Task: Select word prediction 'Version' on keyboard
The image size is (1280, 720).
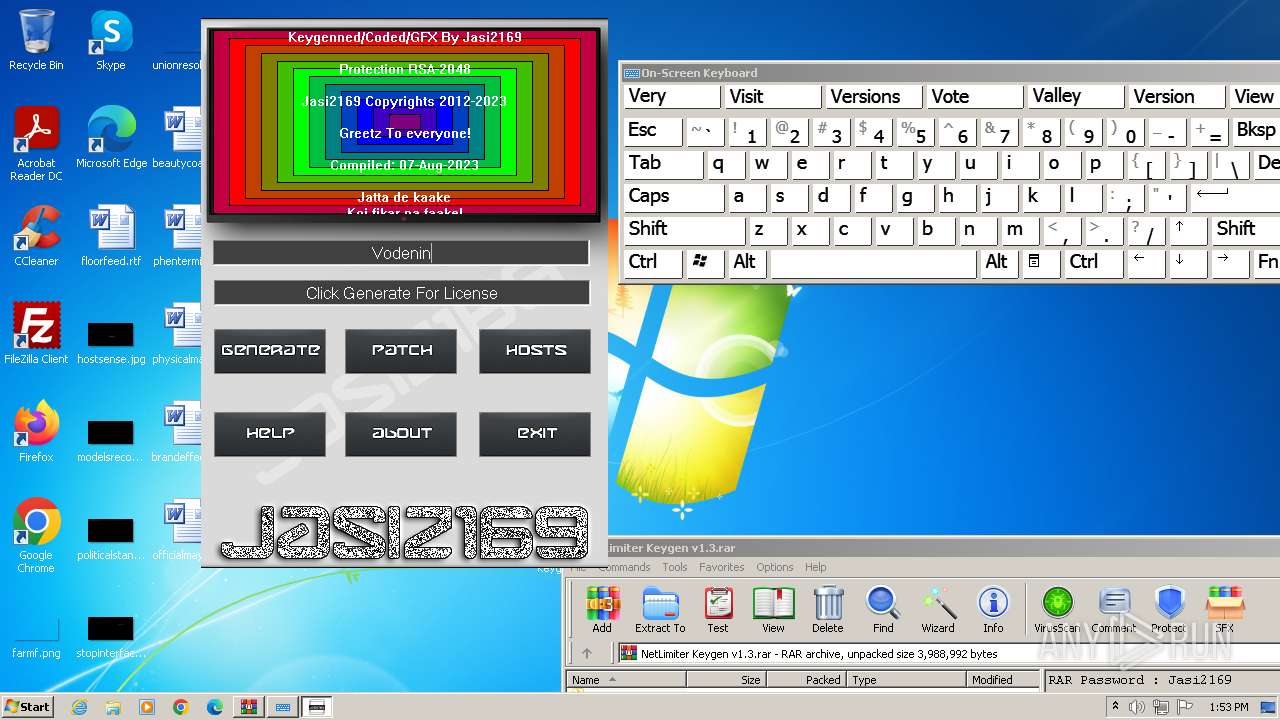Action: click(x=1177, y=97)
